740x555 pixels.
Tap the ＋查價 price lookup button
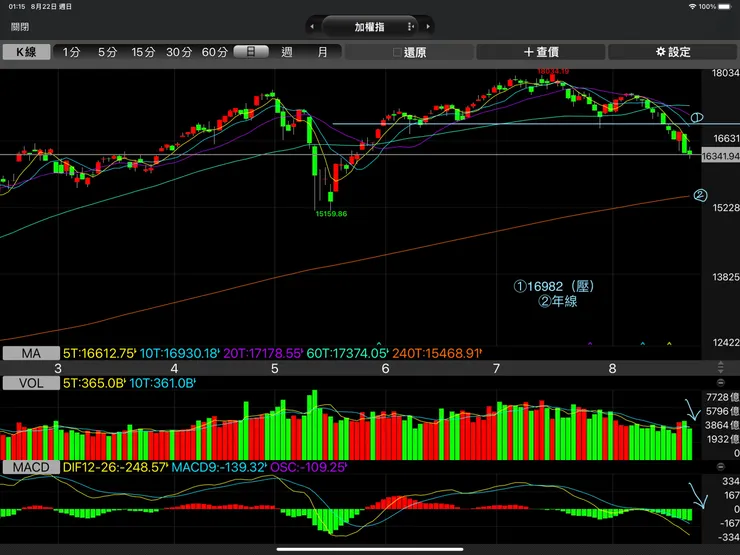click(x=541, y=52)
